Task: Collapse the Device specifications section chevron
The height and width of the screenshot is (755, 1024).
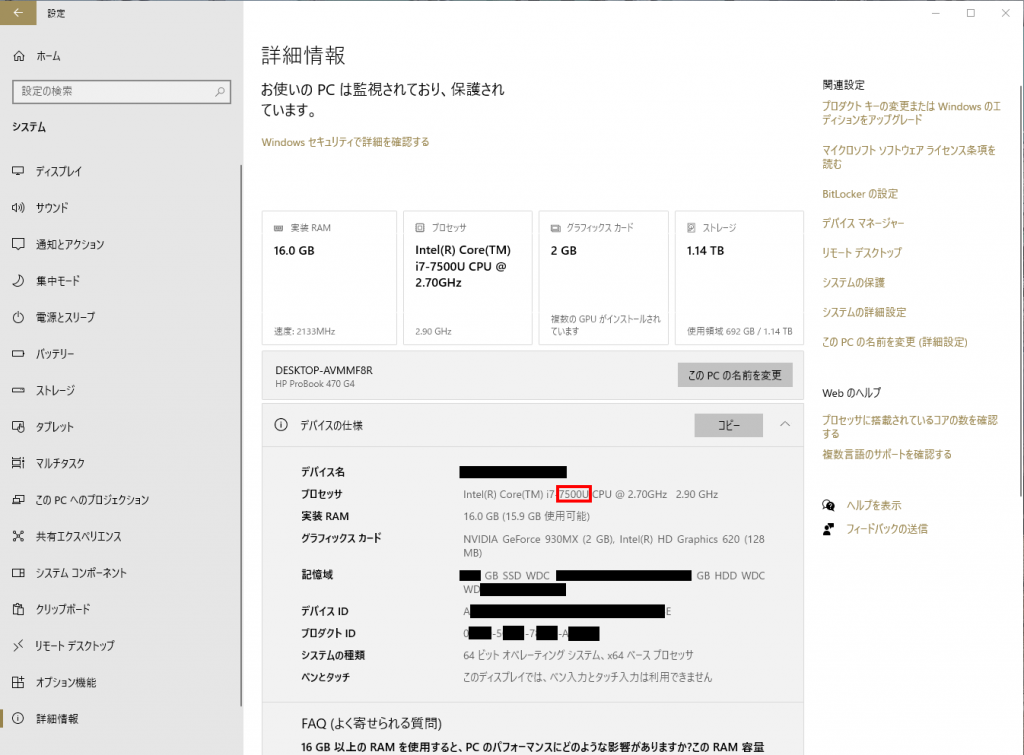Action: [785, 425]
